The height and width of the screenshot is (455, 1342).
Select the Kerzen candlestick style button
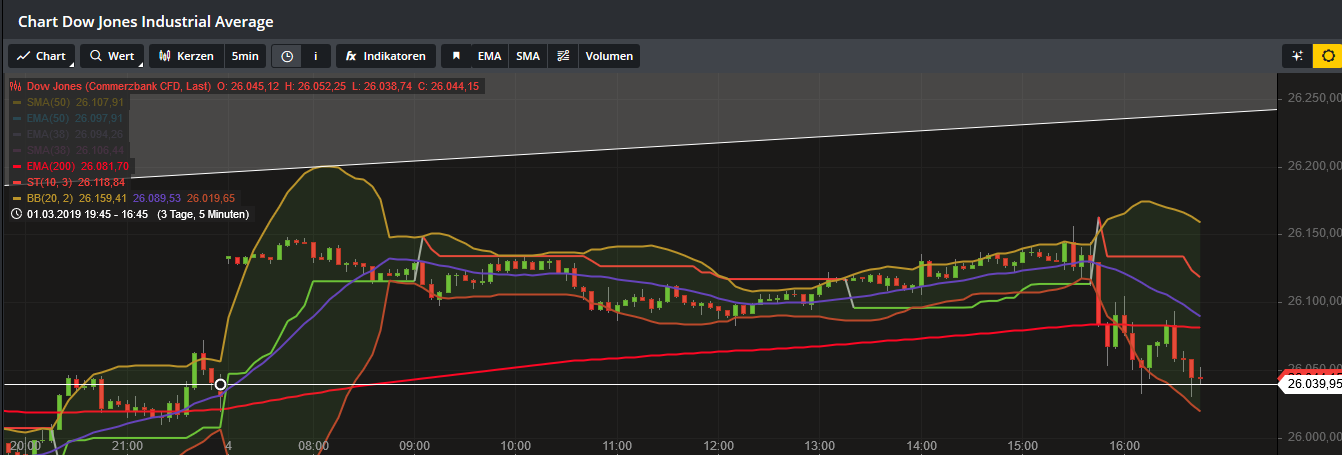(186, 56)
